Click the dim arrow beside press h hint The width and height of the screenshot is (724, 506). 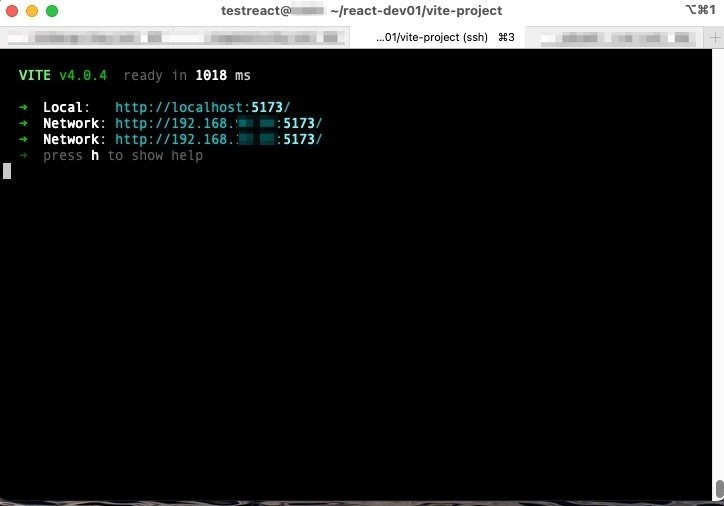tap(23, 155)
